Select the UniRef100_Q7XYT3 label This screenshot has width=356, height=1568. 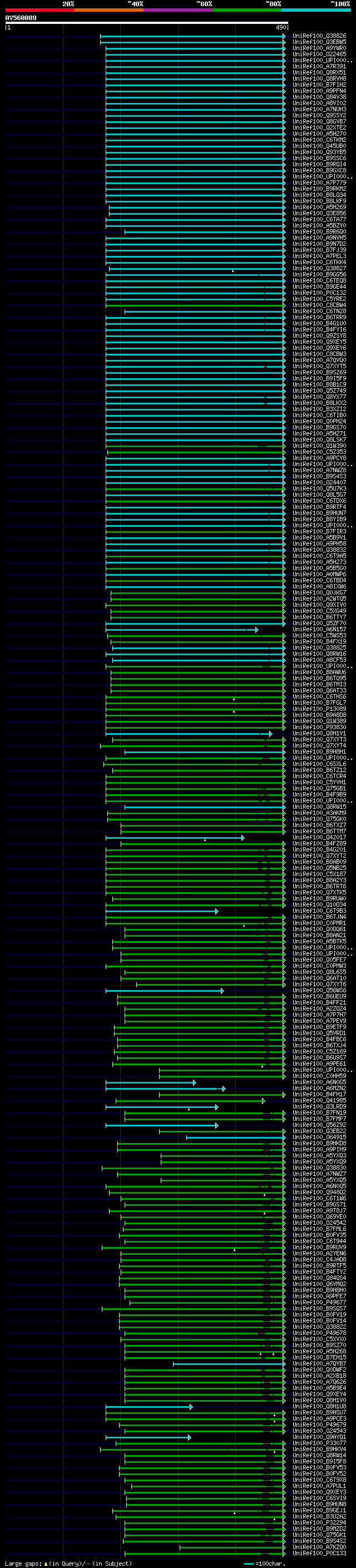click(x=319, y=740)
